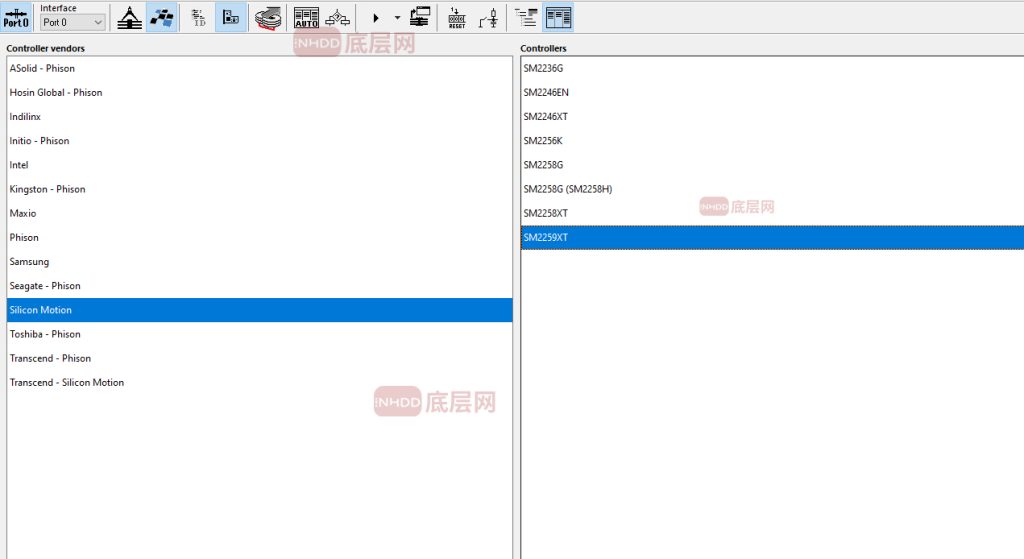Click the Port 0 connection icon
Image resolution: width=1024 pixels, height=559 pixels.
16,17
